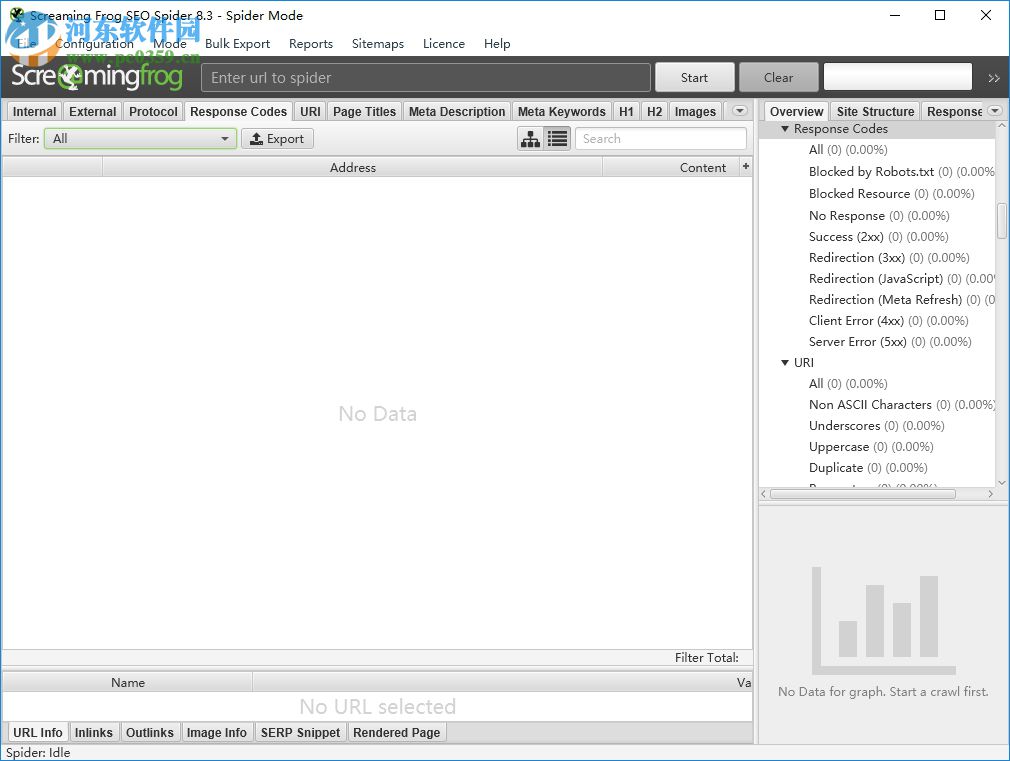The height and width of the screenshot is (761, 1010).
Task: Open the Rendered Page bottom tab
Action: [x=396, y=733]
